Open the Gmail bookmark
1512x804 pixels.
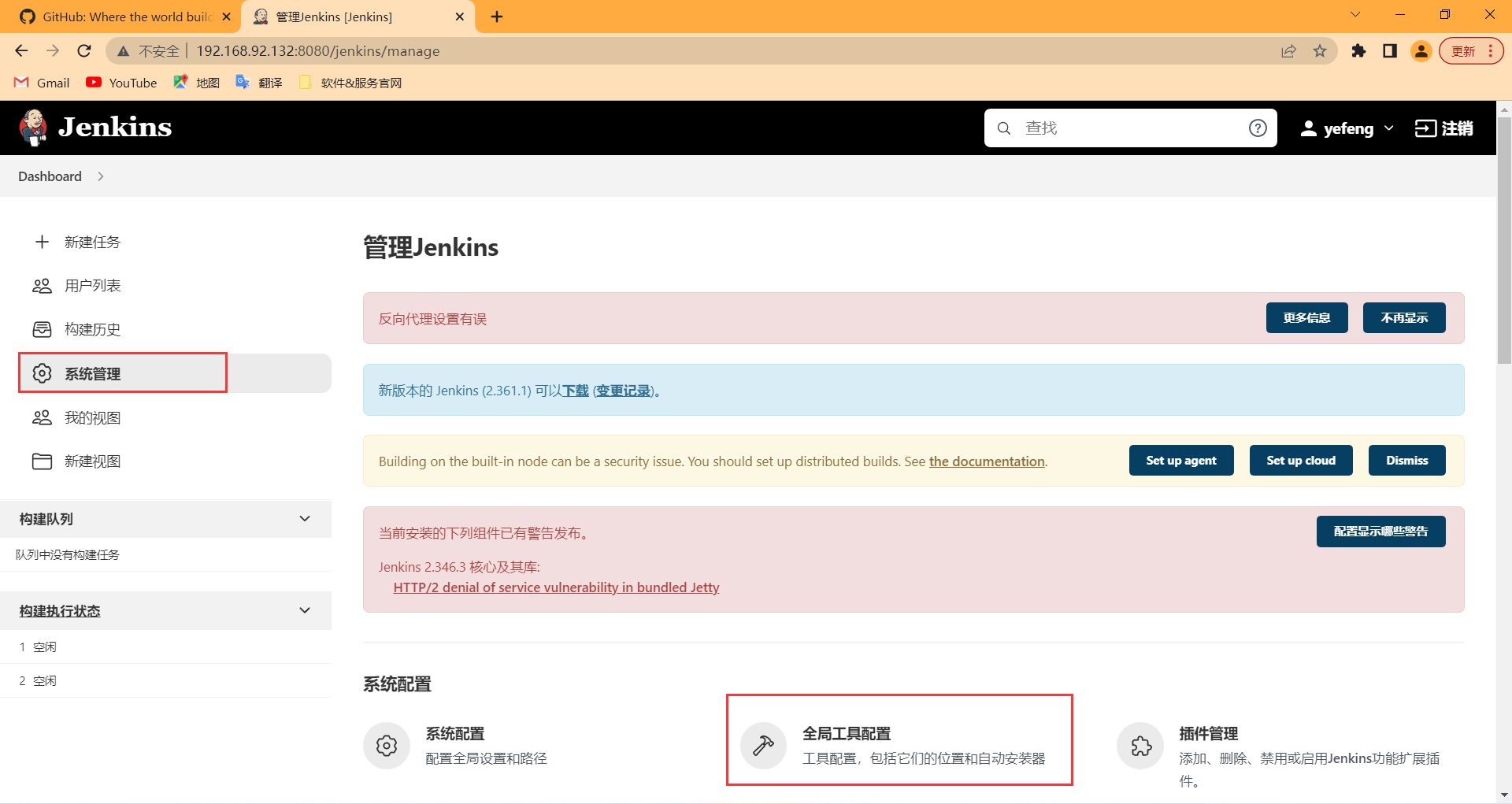(x=42, y=83)
